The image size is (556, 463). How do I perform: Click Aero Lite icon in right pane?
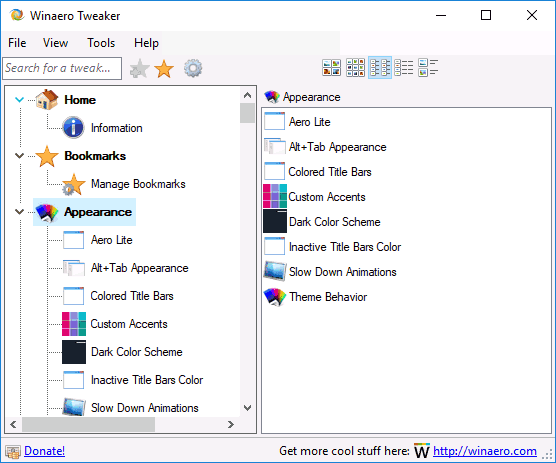point(274,121)
